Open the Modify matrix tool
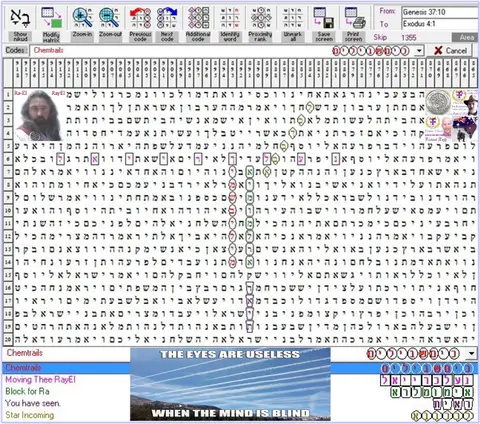480x424 pixels. (51, 18)
